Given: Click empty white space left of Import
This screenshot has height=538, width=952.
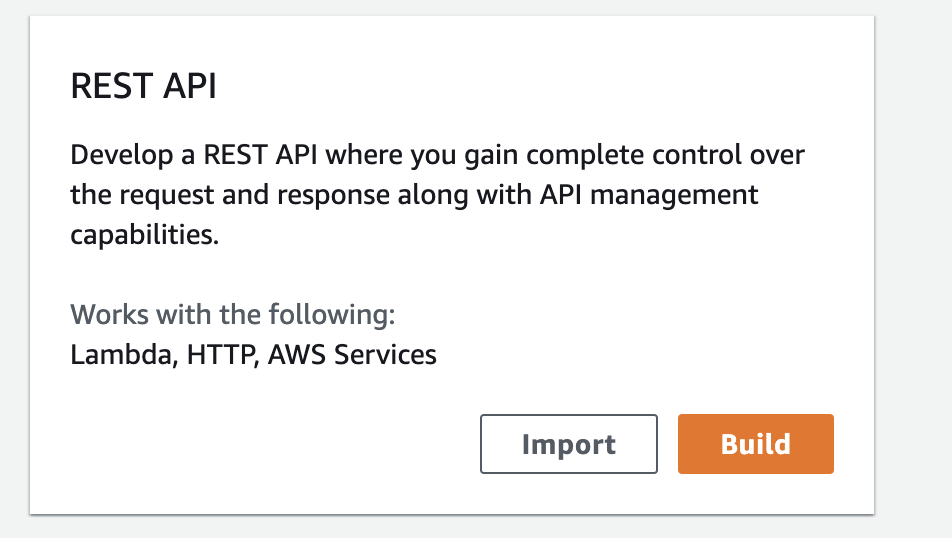Looking at the screenshot, I should [x=273, y=444].
